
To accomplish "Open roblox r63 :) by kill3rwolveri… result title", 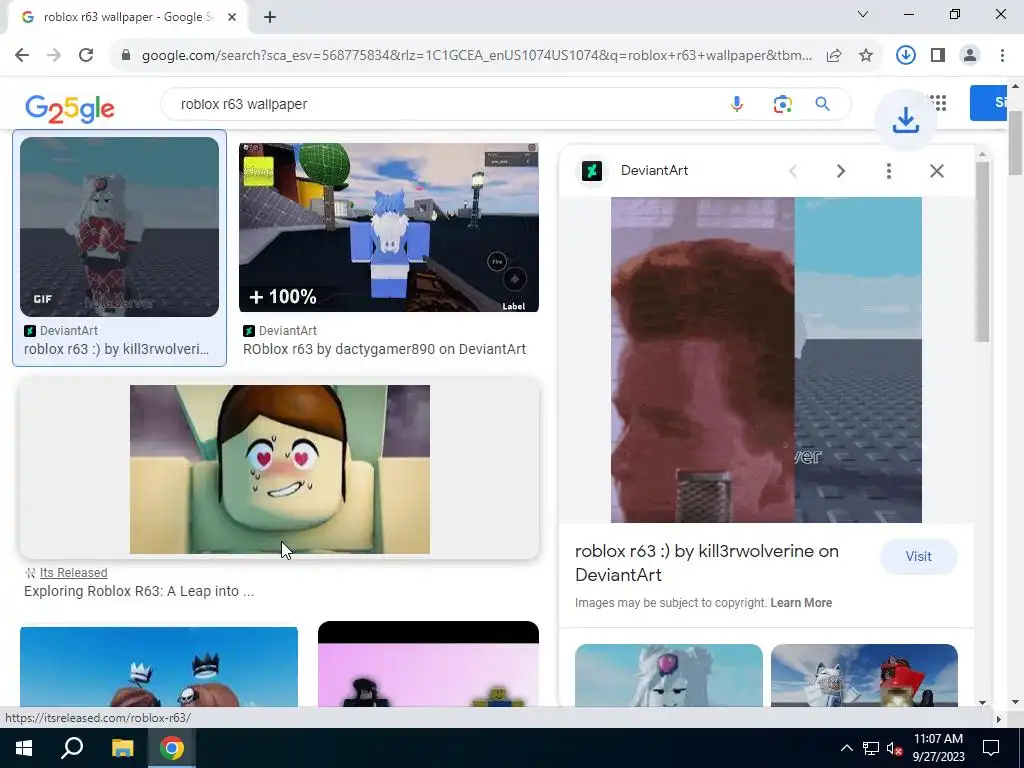I will point(116,349).
